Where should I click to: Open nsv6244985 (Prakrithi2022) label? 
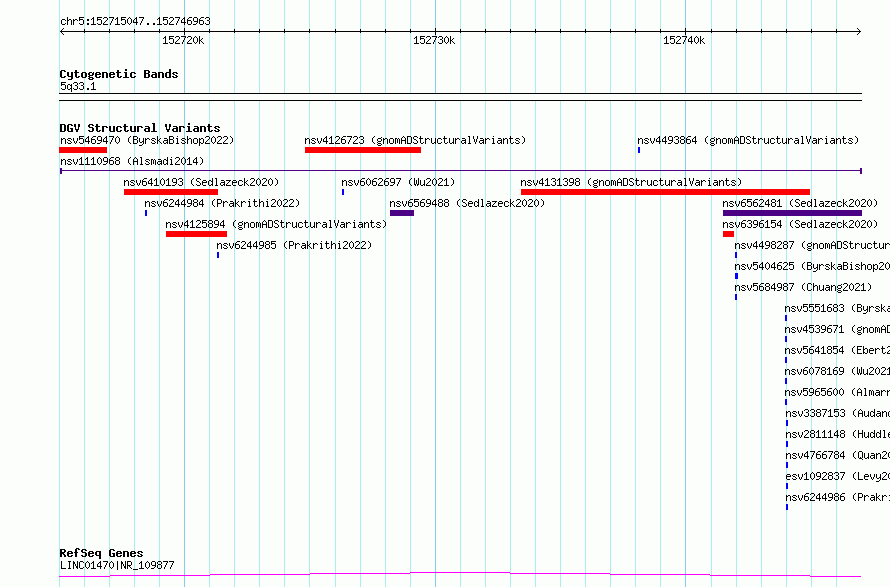click(294, 245)
